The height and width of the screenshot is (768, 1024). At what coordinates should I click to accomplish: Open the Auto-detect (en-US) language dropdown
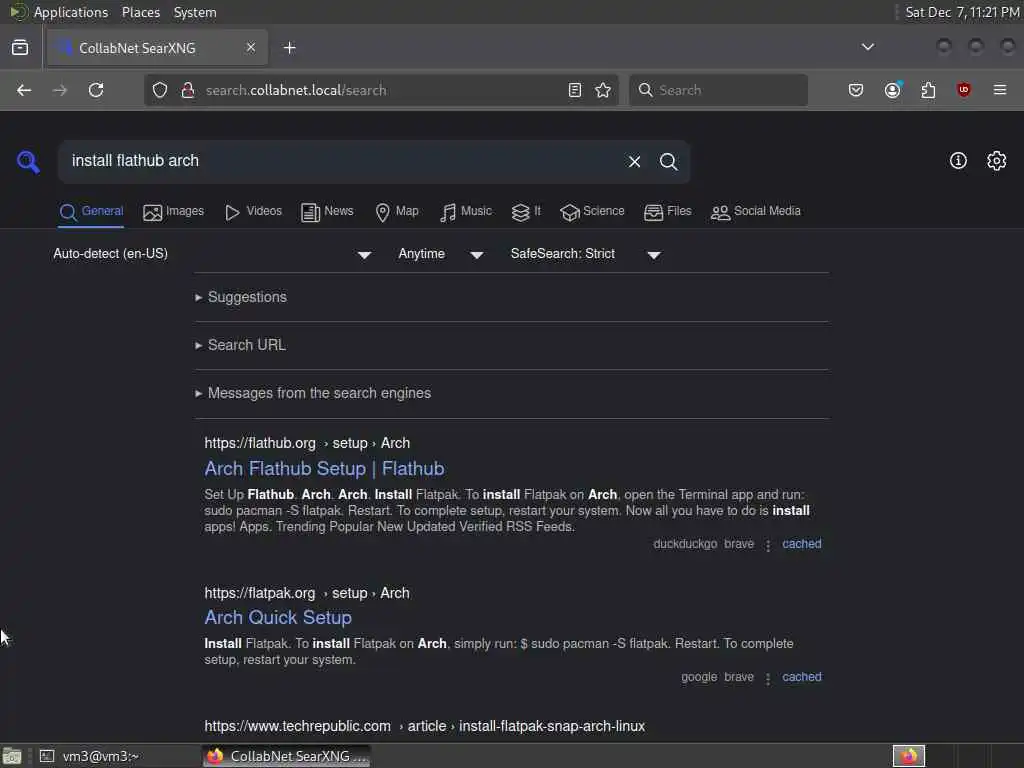coord(212,254)
